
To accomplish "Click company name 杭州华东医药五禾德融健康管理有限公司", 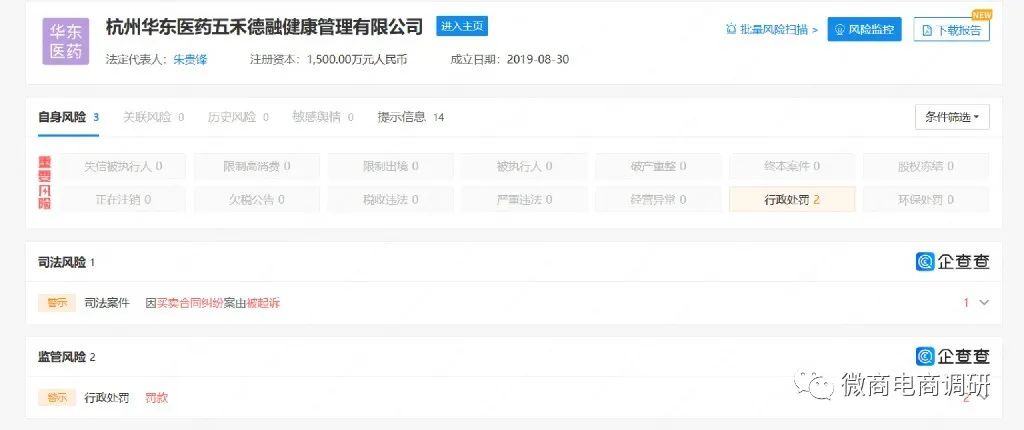I will click(264, 27).
